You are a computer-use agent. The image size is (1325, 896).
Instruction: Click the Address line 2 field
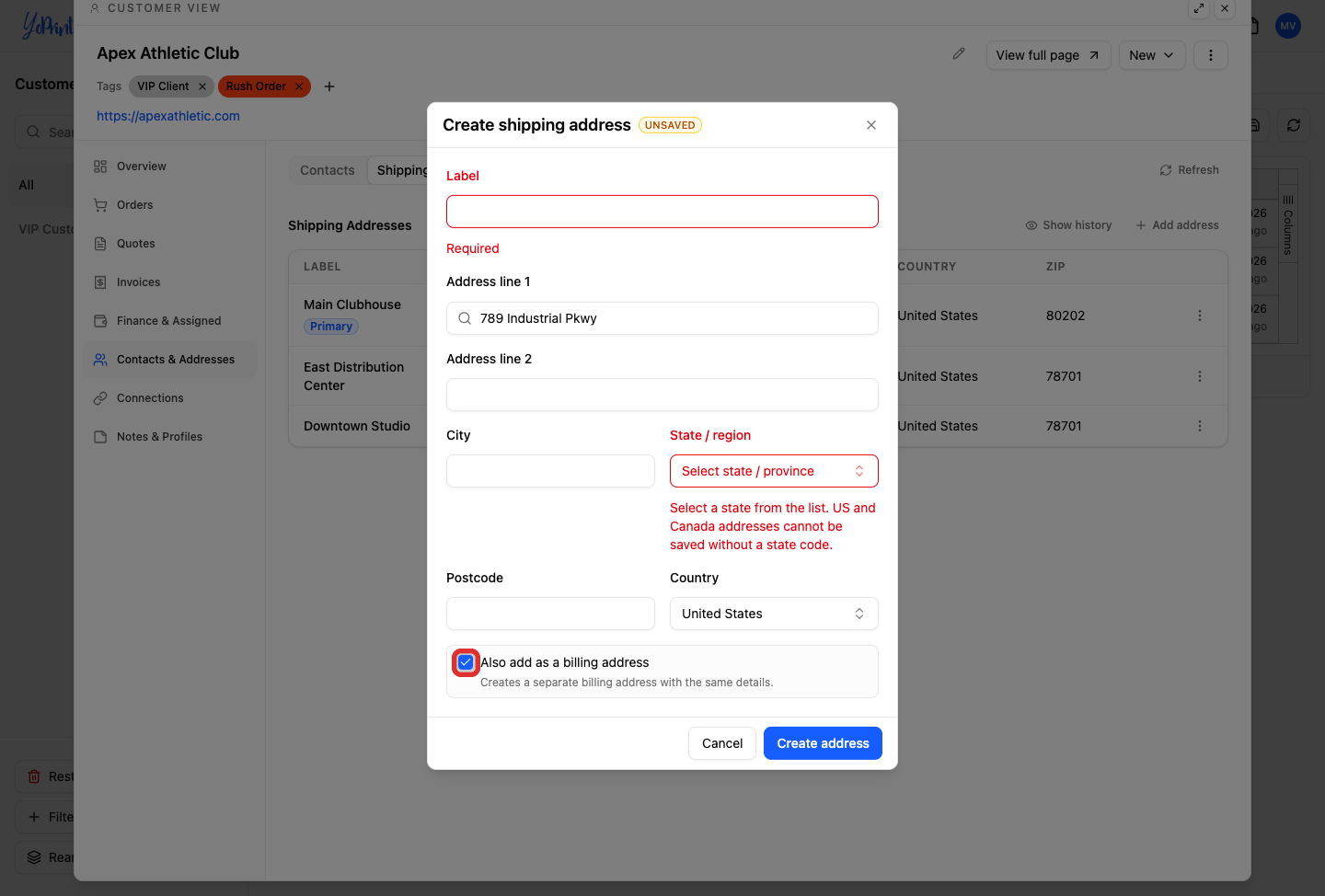662,395
